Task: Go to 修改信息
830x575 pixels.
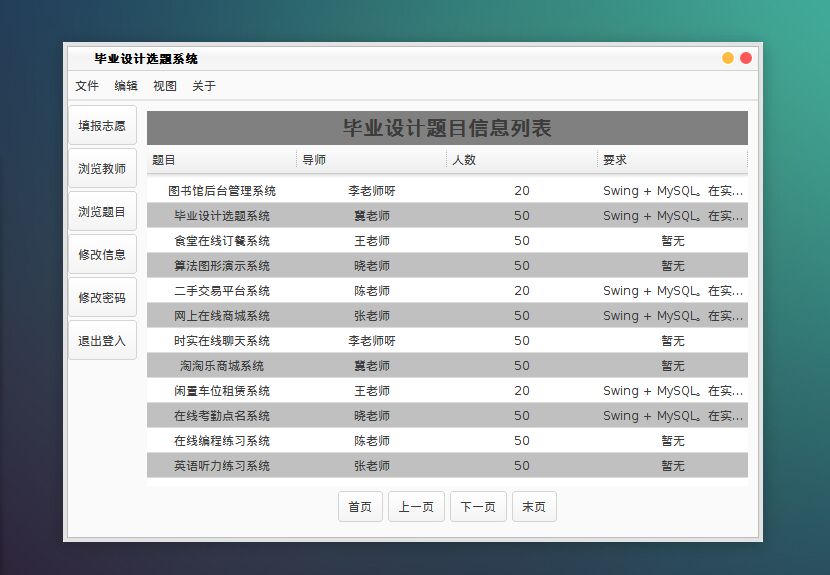Action: tap(102, 254)
